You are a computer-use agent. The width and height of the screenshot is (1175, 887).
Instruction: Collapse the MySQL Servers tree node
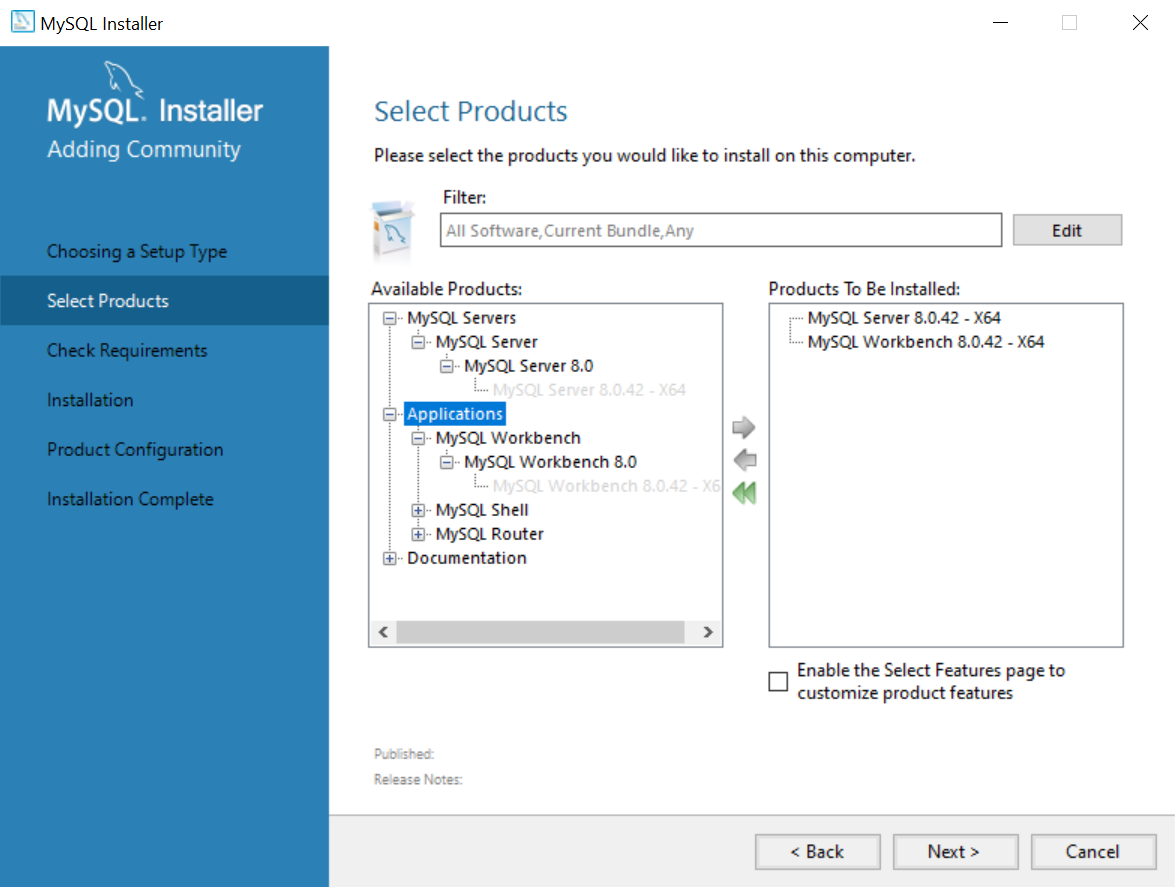[389, 318]
